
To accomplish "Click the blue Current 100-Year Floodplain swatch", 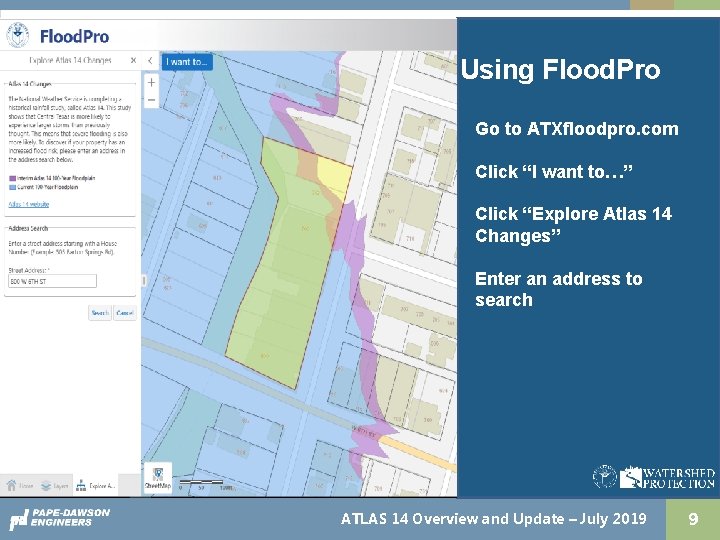I will point(12,187).
